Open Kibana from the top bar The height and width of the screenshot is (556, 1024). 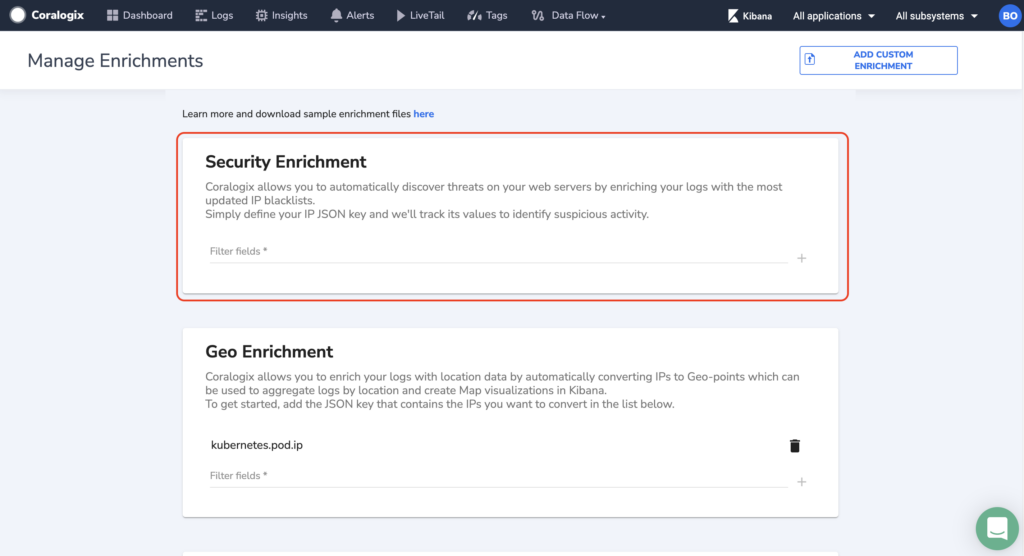pos(749,16)
